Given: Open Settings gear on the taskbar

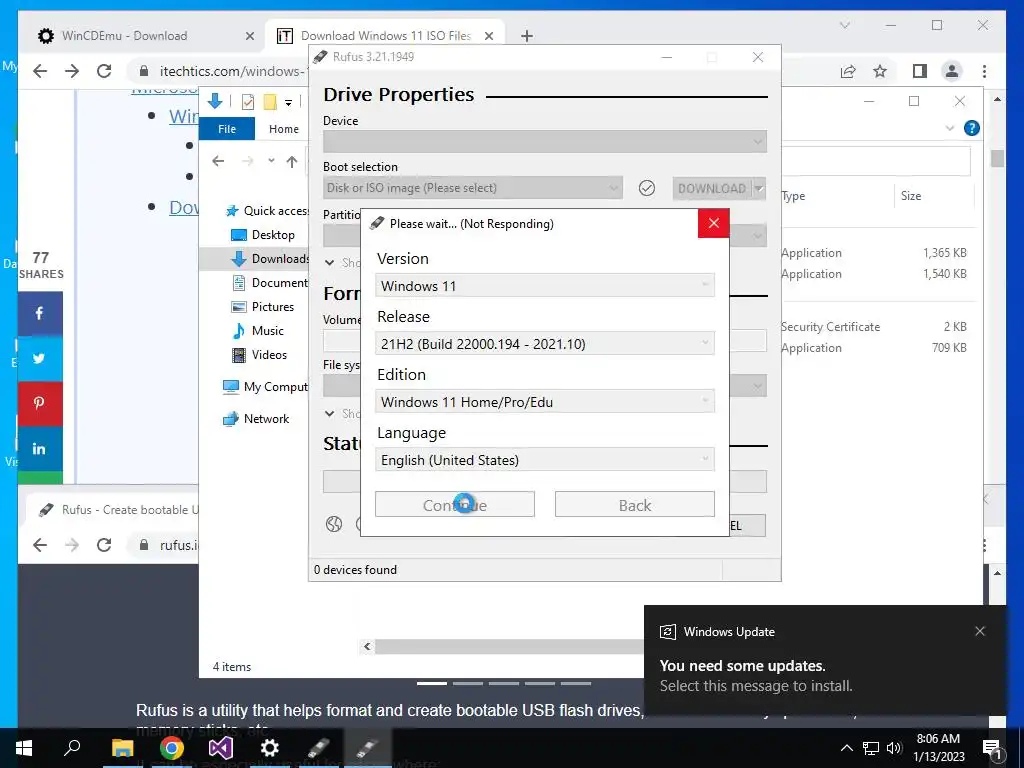Looking at the screenshot, I should coord(270,748).
